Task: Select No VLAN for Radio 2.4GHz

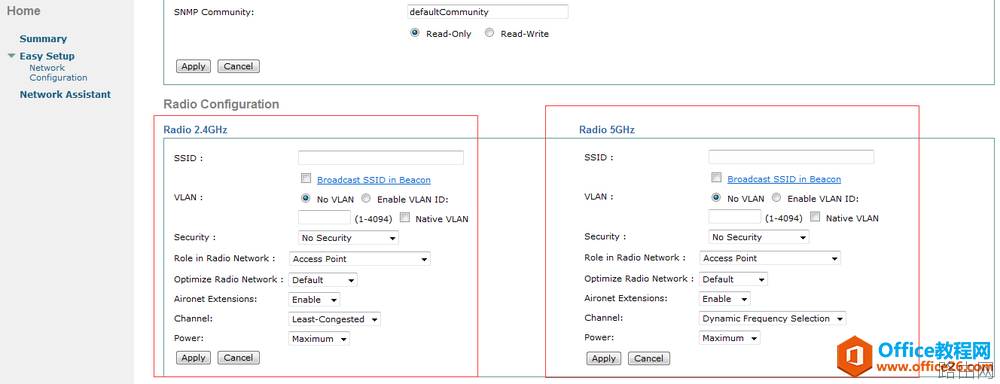Action: [305, 198]
